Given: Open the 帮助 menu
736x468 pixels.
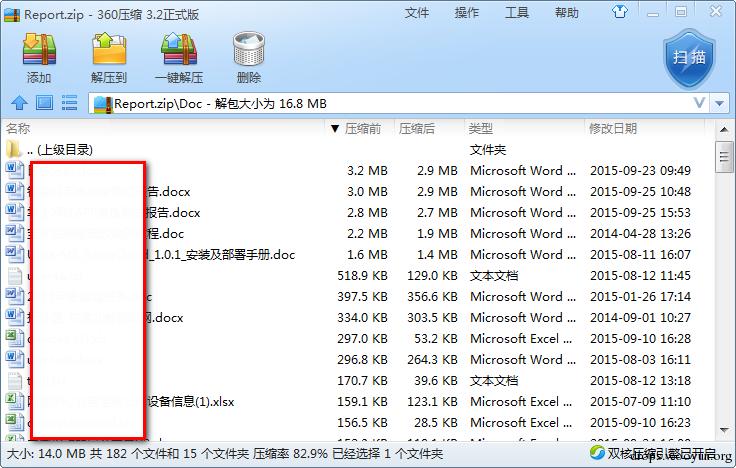Looking at the screenshot, I should point(567,12).
